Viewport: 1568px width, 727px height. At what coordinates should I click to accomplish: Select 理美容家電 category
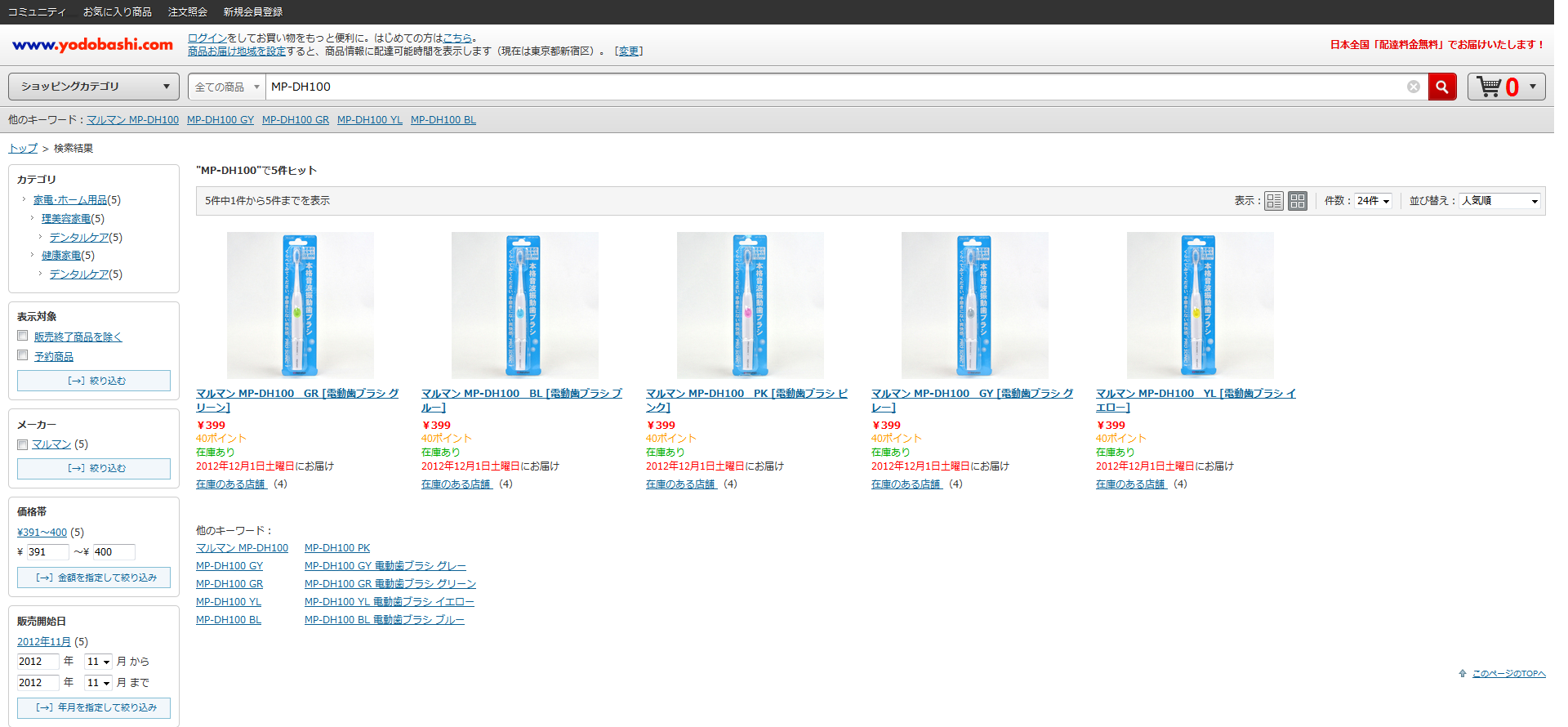coord(66,219)
